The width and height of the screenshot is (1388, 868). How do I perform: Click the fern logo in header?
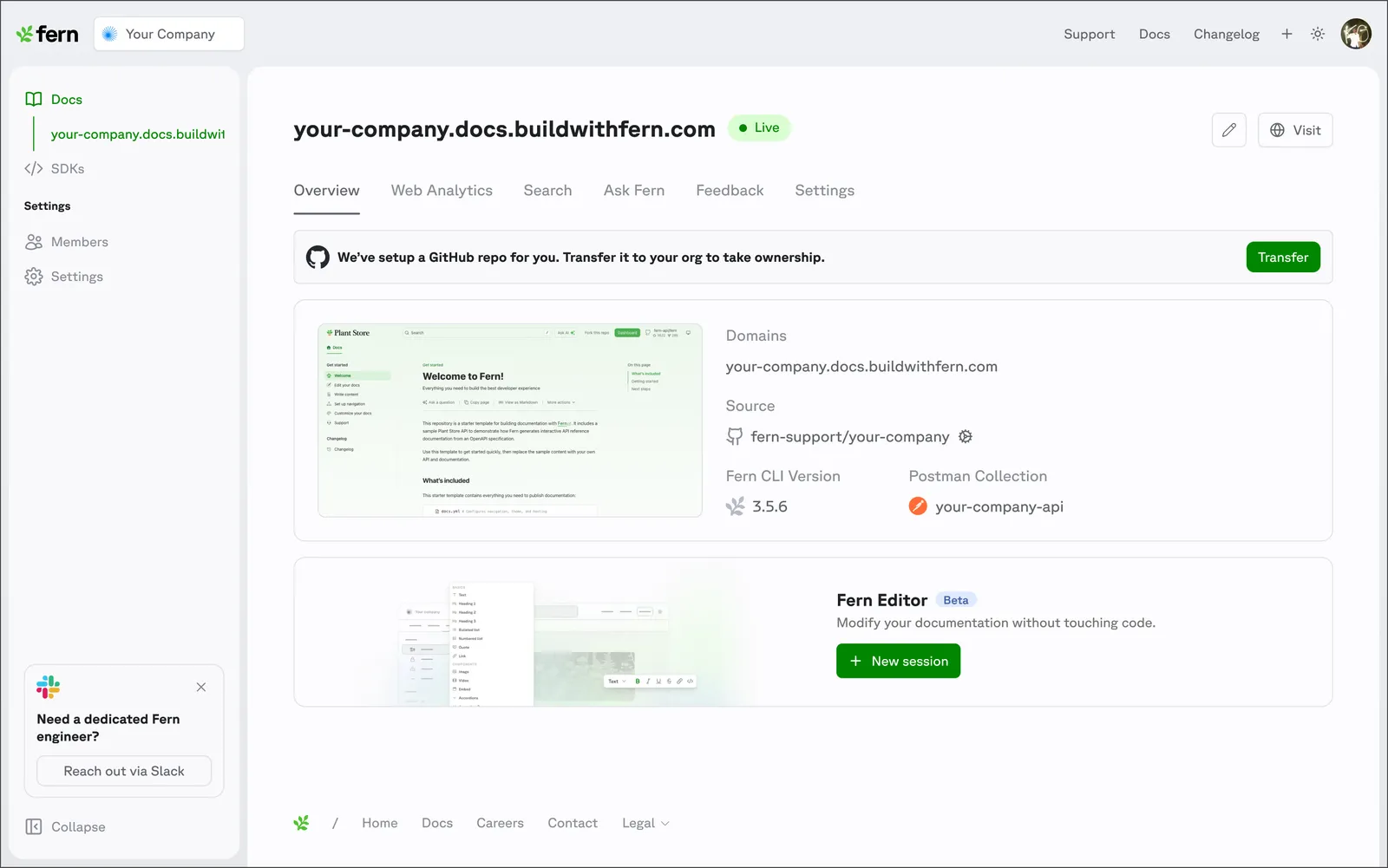point(47,34)
